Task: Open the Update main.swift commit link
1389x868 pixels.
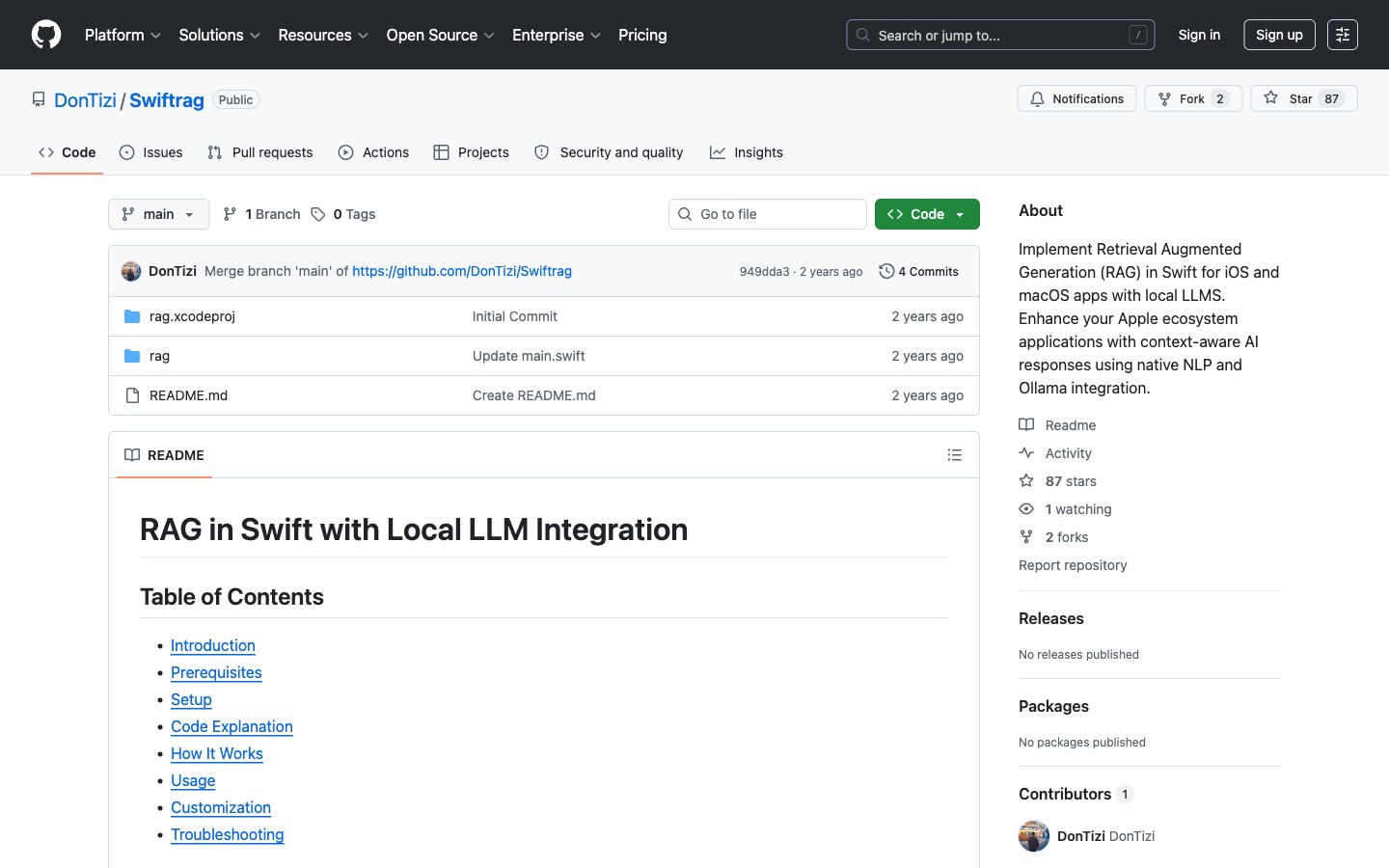Action: tap(529, 356)
